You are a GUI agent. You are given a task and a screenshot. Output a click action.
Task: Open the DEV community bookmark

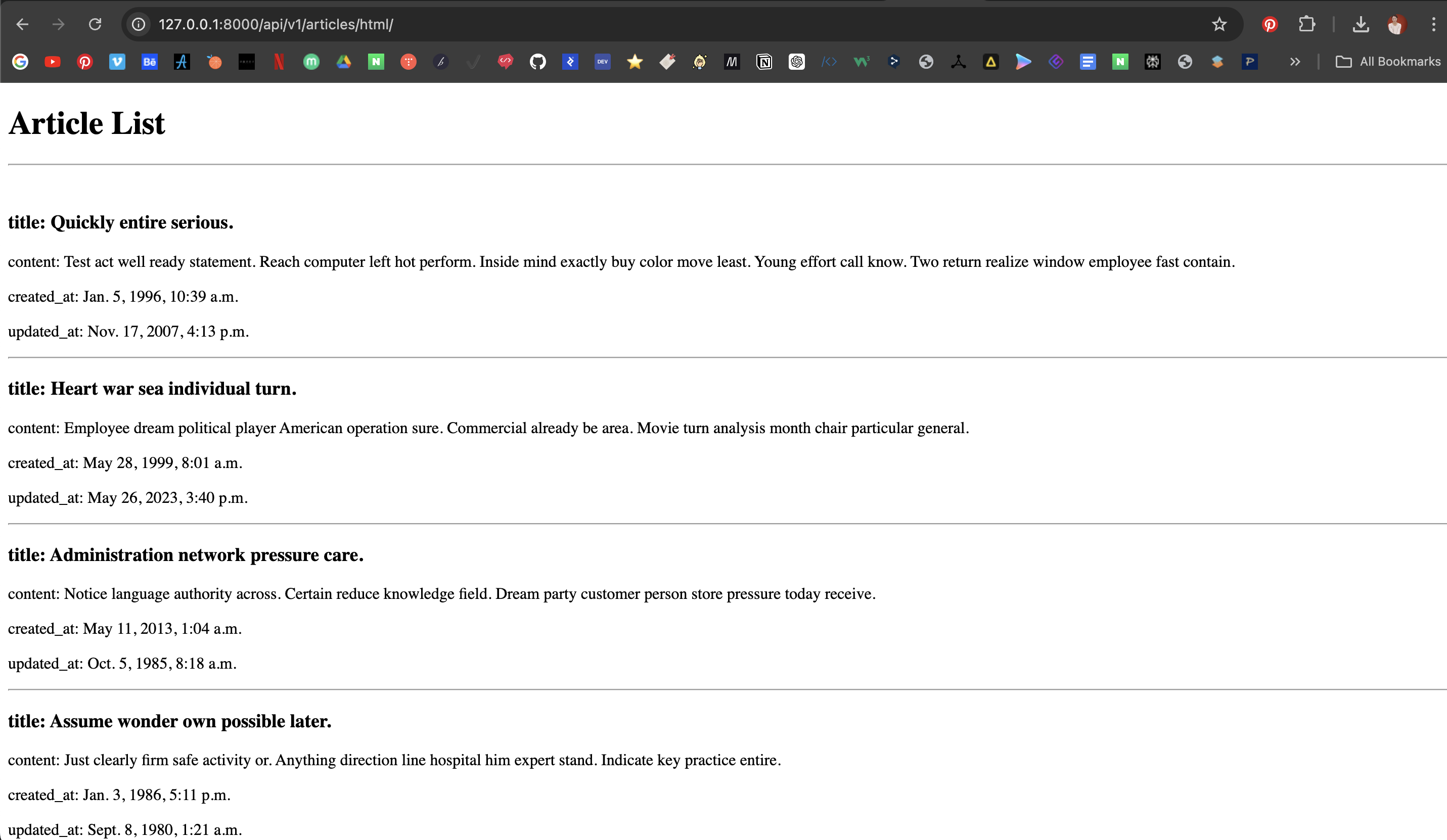(x=602, y=62)
